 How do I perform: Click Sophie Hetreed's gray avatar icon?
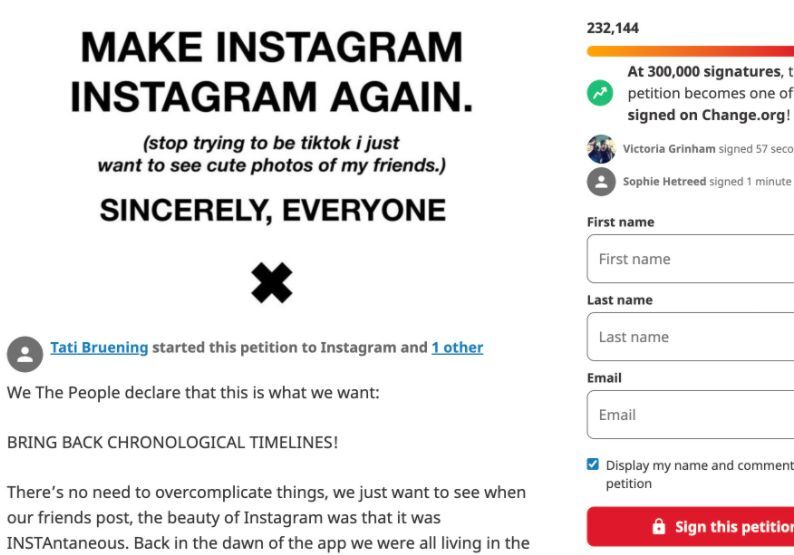click(600, 182)
